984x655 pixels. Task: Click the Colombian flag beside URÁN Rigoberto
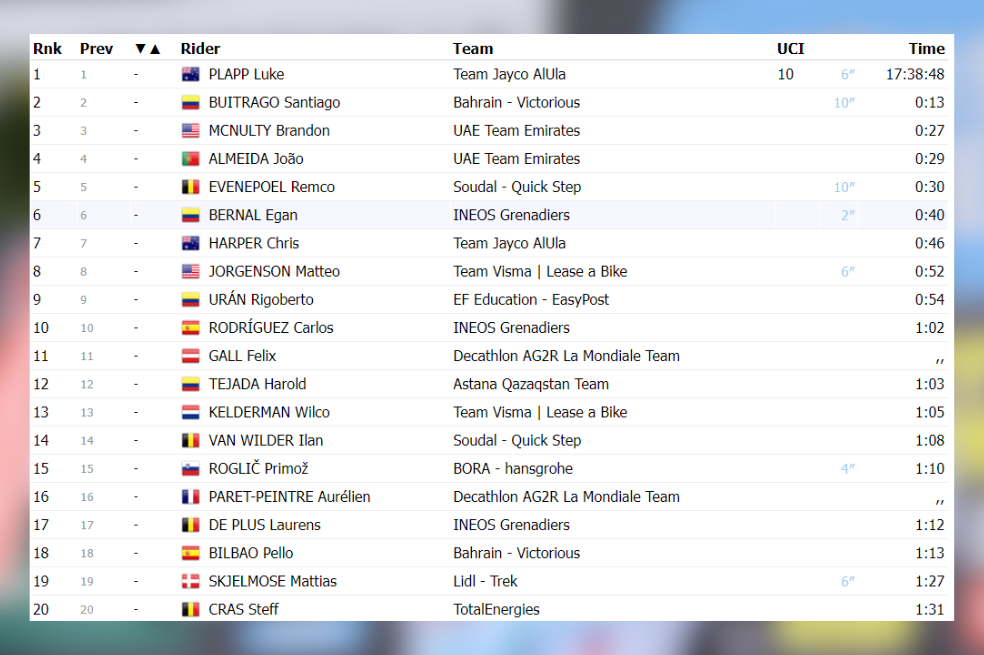(191, 300)
